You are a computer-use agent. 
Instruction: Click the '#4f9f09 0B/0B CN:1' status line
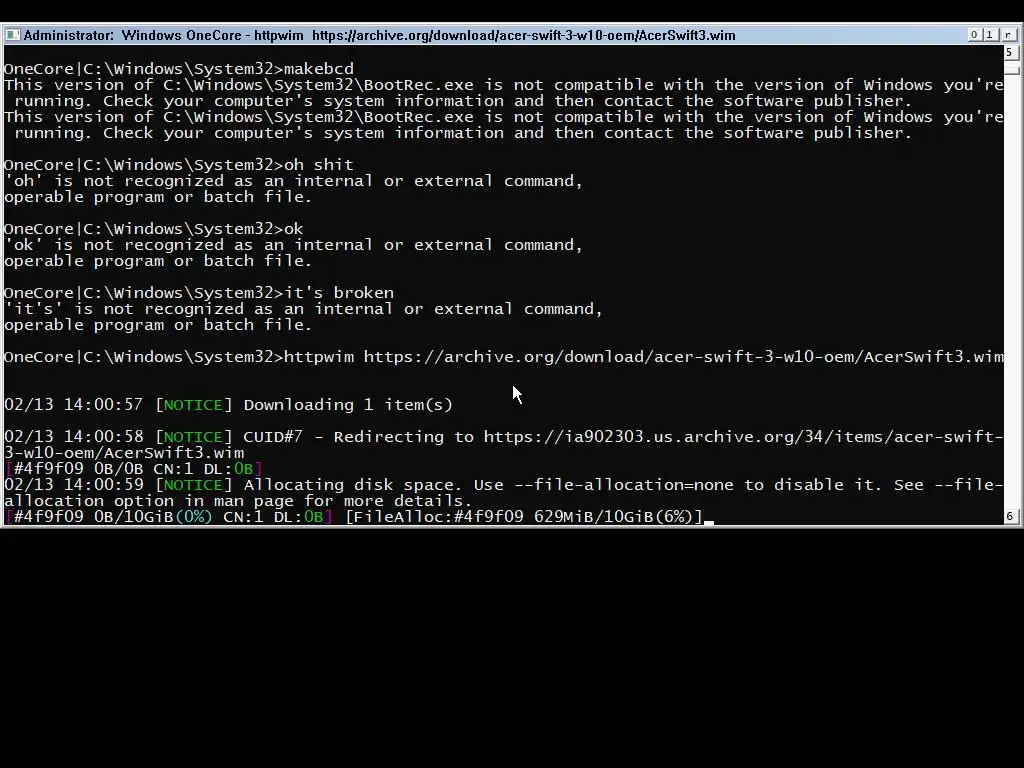tap(133, 469)
